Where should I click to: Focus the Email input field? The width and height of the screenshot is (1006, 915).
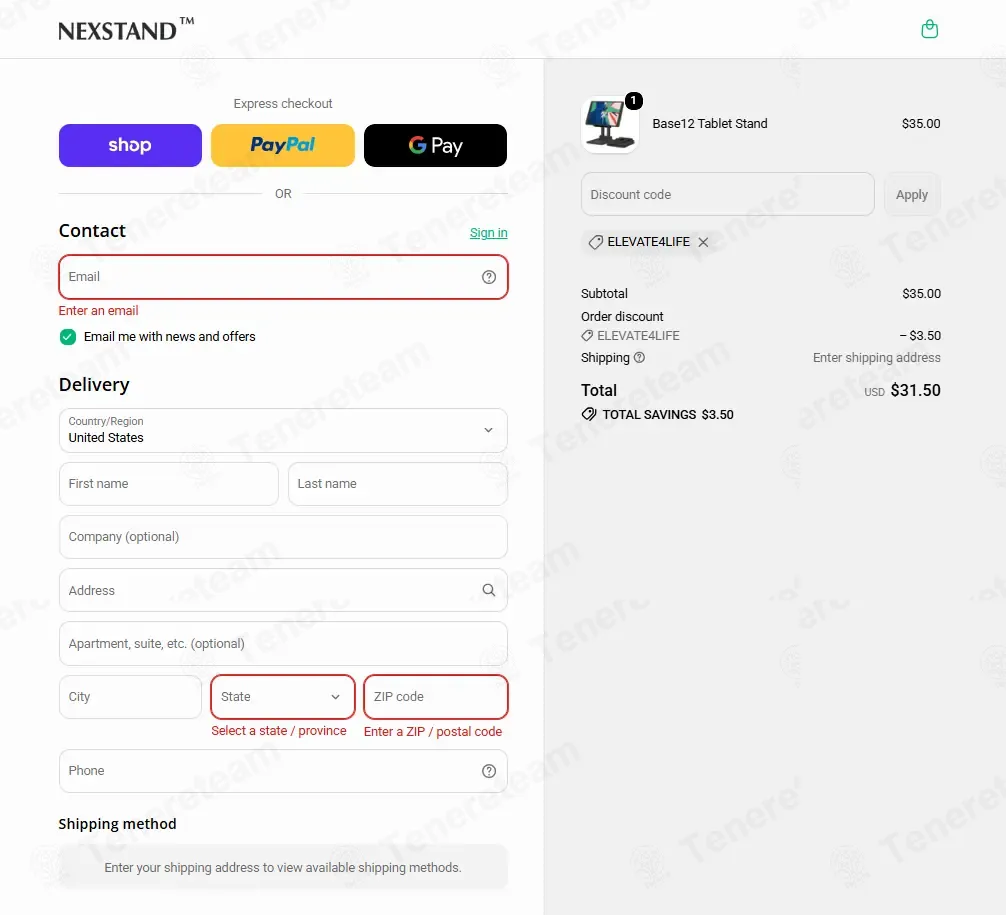283,277
